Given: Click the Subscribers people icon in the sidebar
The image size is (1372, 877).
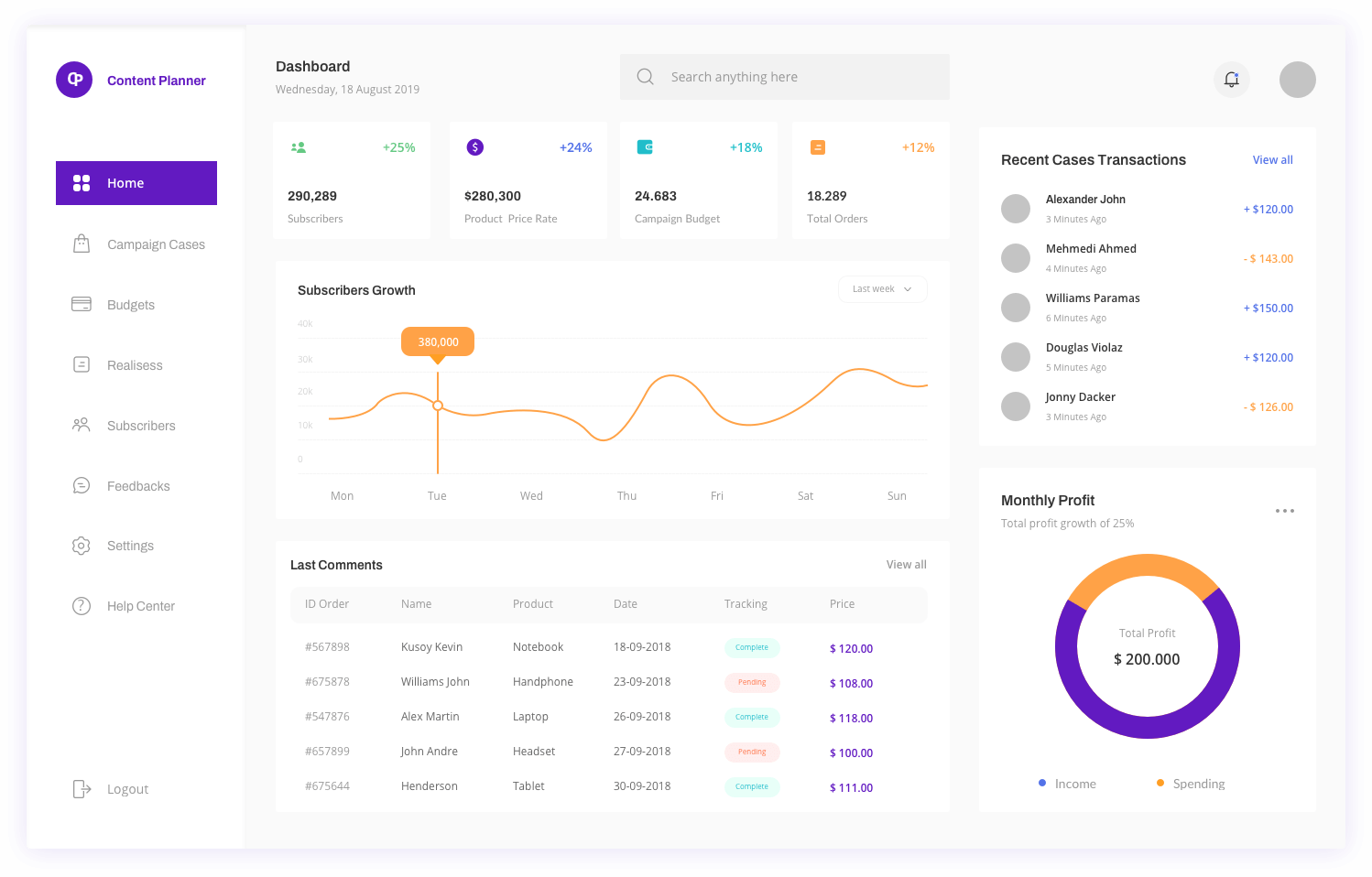Looking at the screenshot, I should pos(82,425).
